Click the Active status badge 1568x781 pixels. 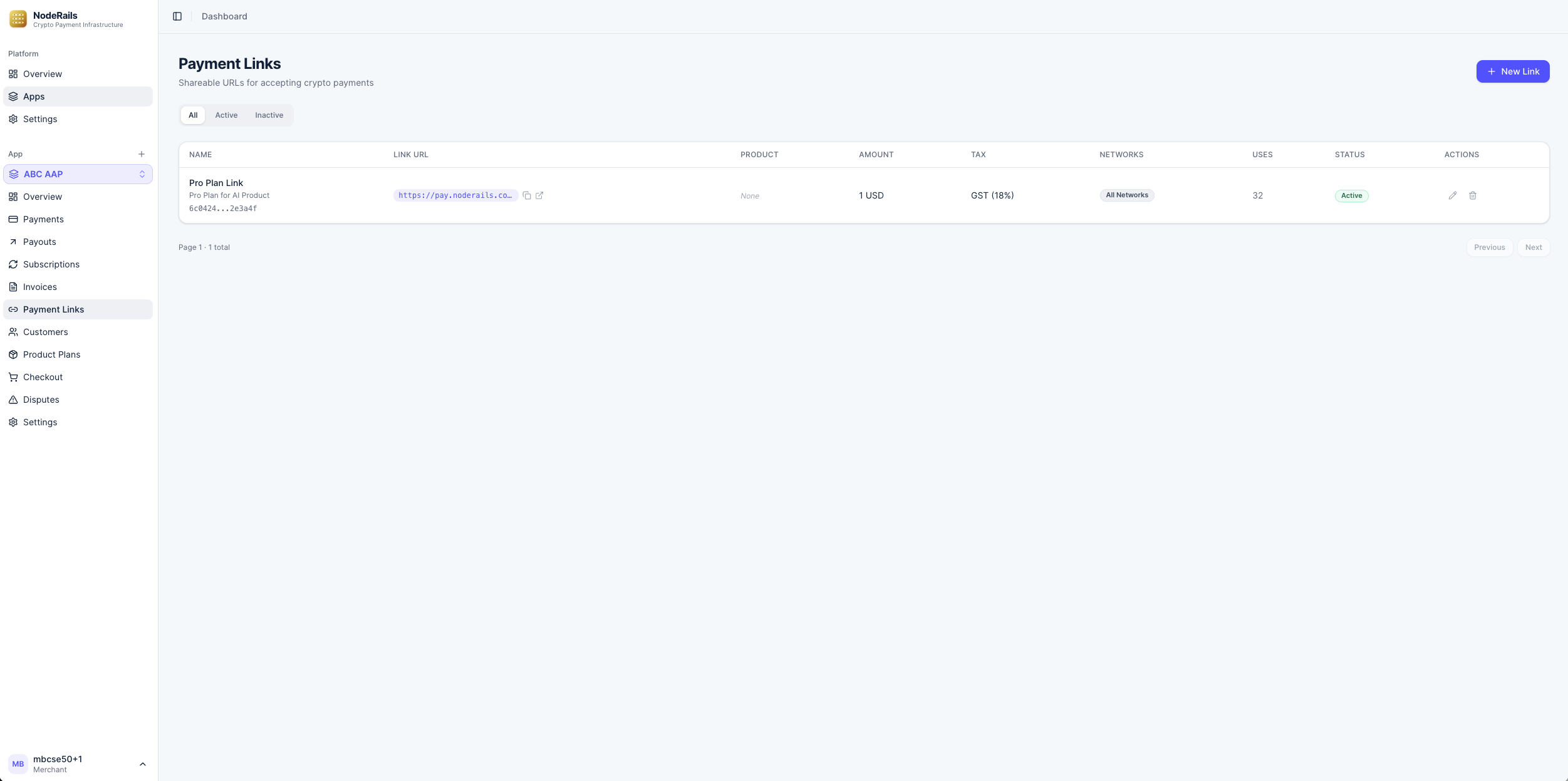[1351, 195]
